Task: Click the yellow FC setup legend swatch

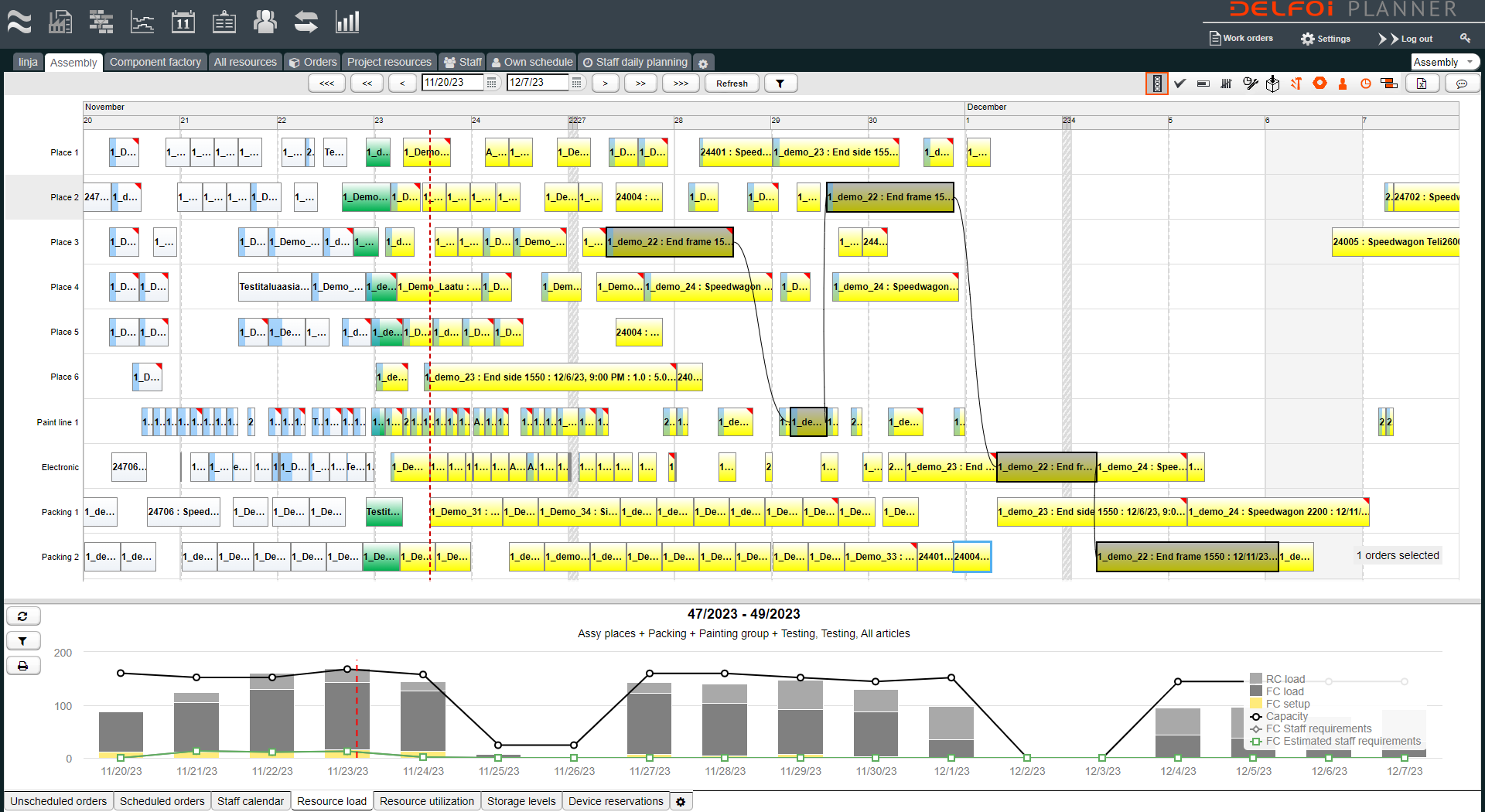Action: pos(1256,704)
